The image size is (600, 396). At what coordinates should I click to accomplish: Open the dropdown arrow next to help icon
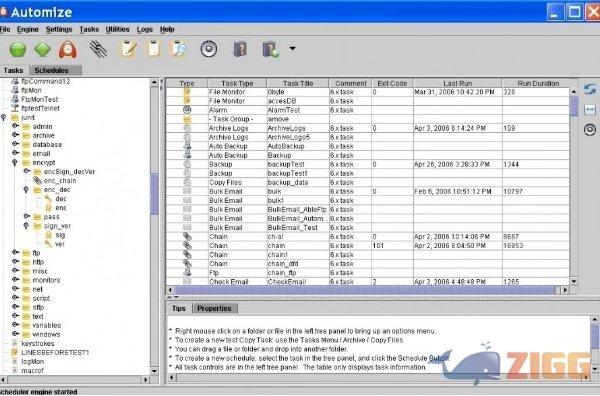[x=292, y=49]
